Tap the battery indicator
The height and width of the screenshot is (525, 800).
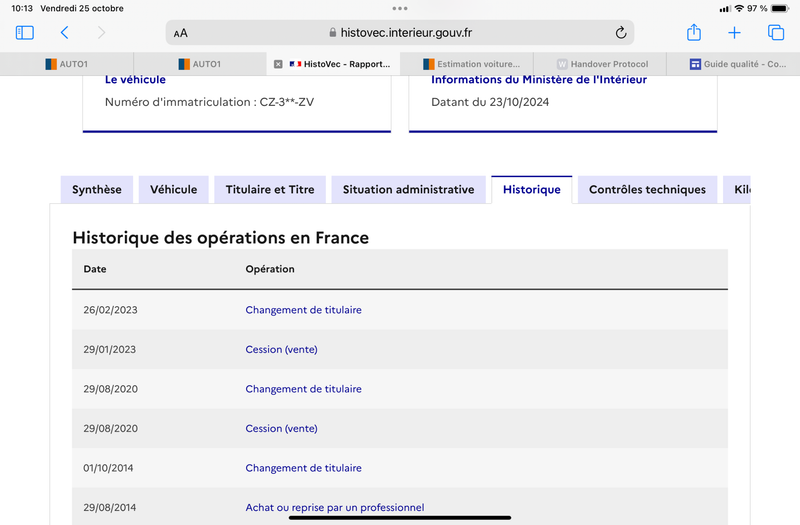[780, 8]
